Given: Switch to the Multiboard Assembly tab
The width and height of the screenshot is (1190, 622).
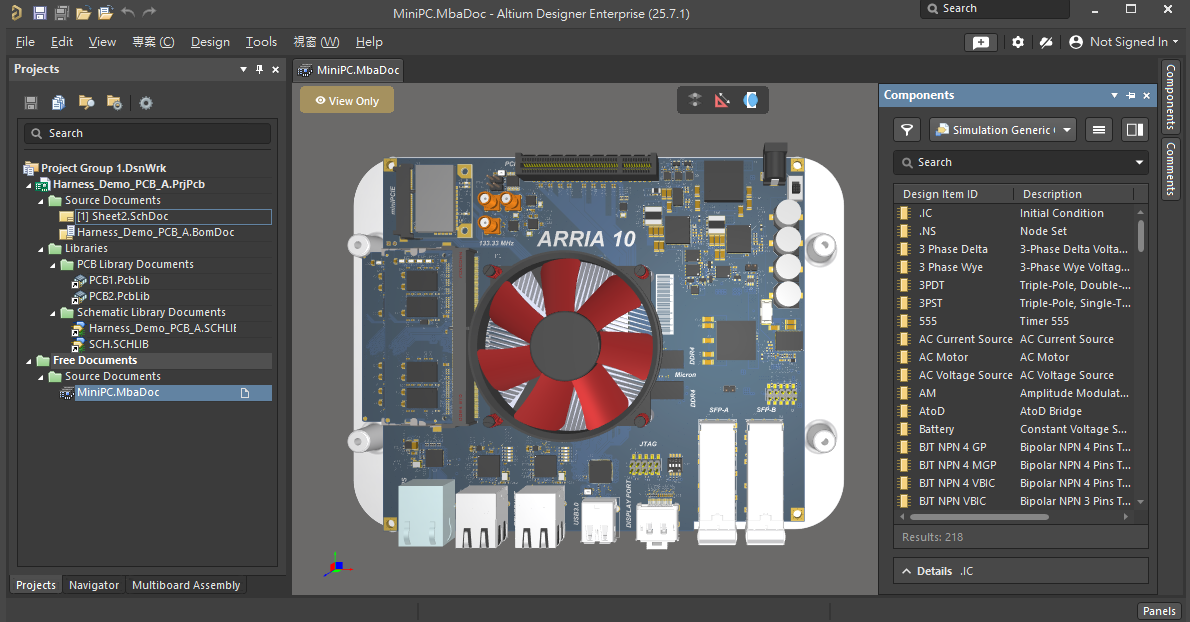Looking at the screenshot, I should (x=186, y=585).
